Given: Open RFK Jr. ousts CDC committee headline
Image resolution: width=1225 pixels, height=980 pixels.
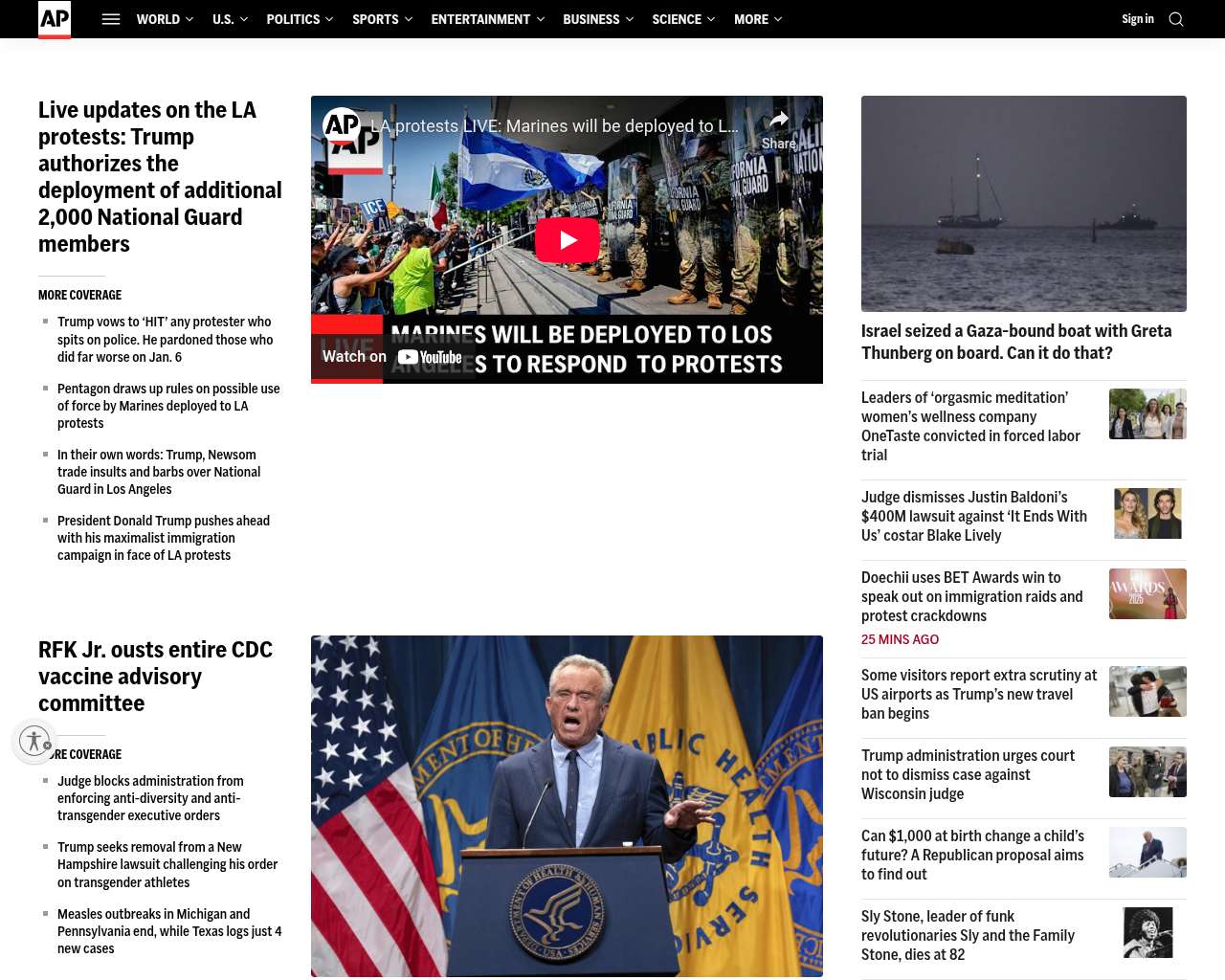Looking at the screenshot, I should point(156,677).
